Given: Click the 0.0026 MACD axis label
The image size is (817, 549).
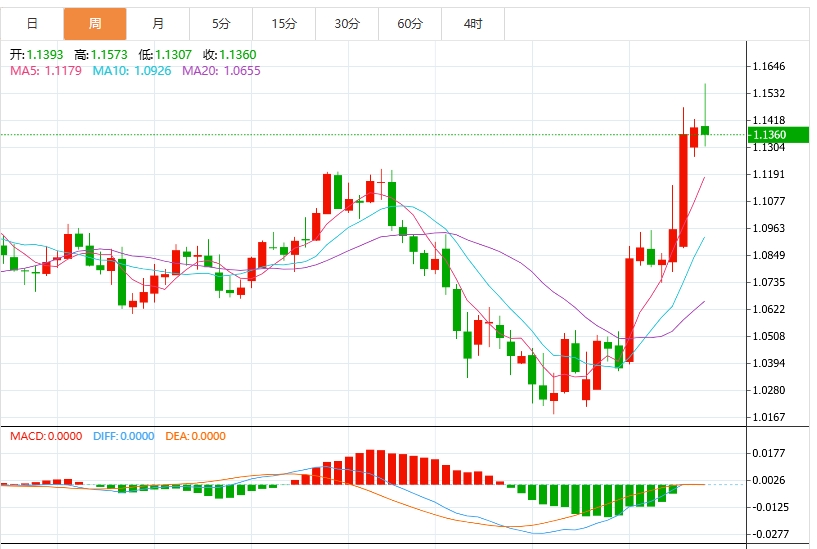Looking at the screenshot, I should [769, 480].
